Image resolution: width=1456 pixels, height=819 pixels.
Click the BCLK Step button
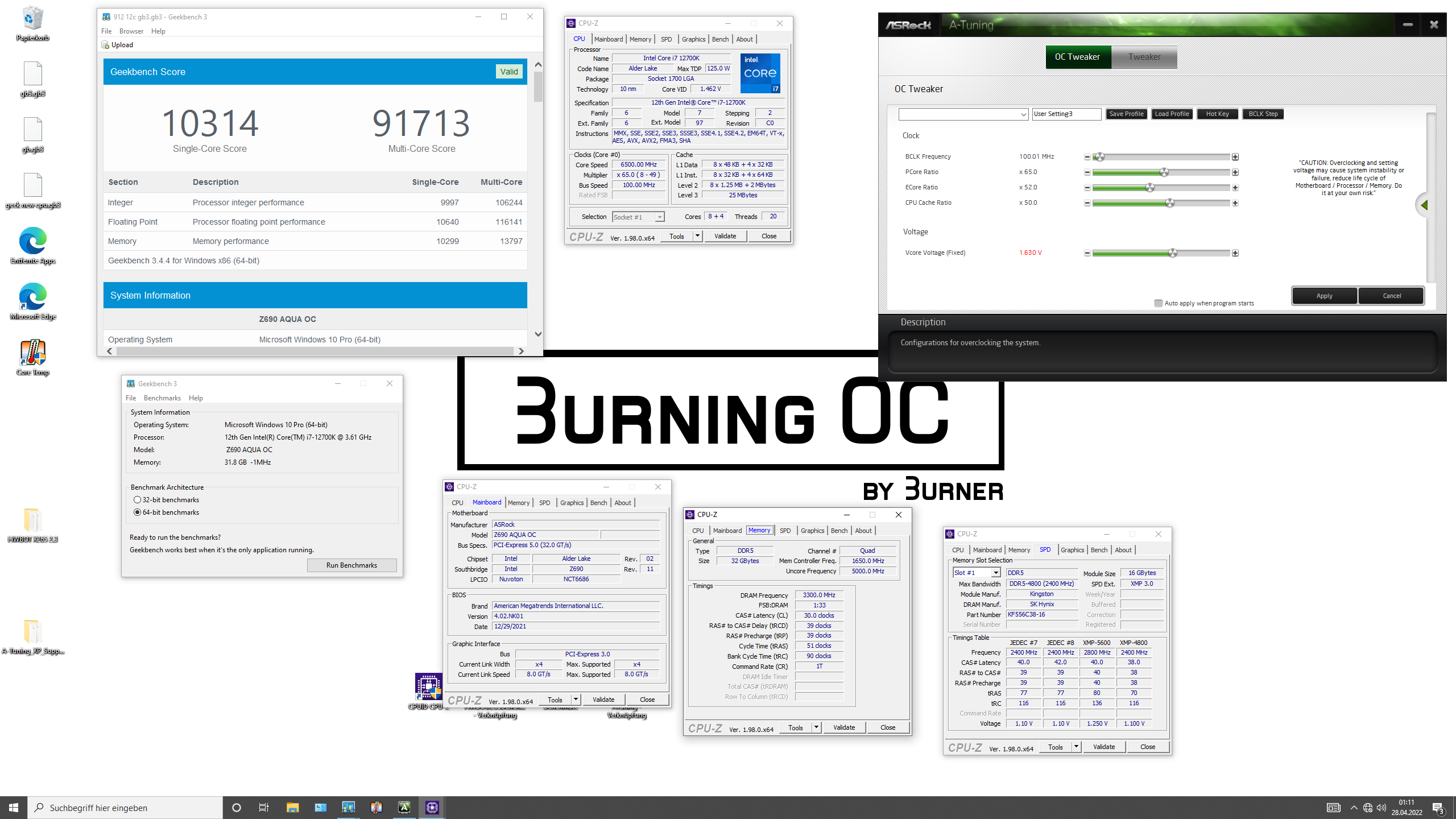tap(1263, 114)
